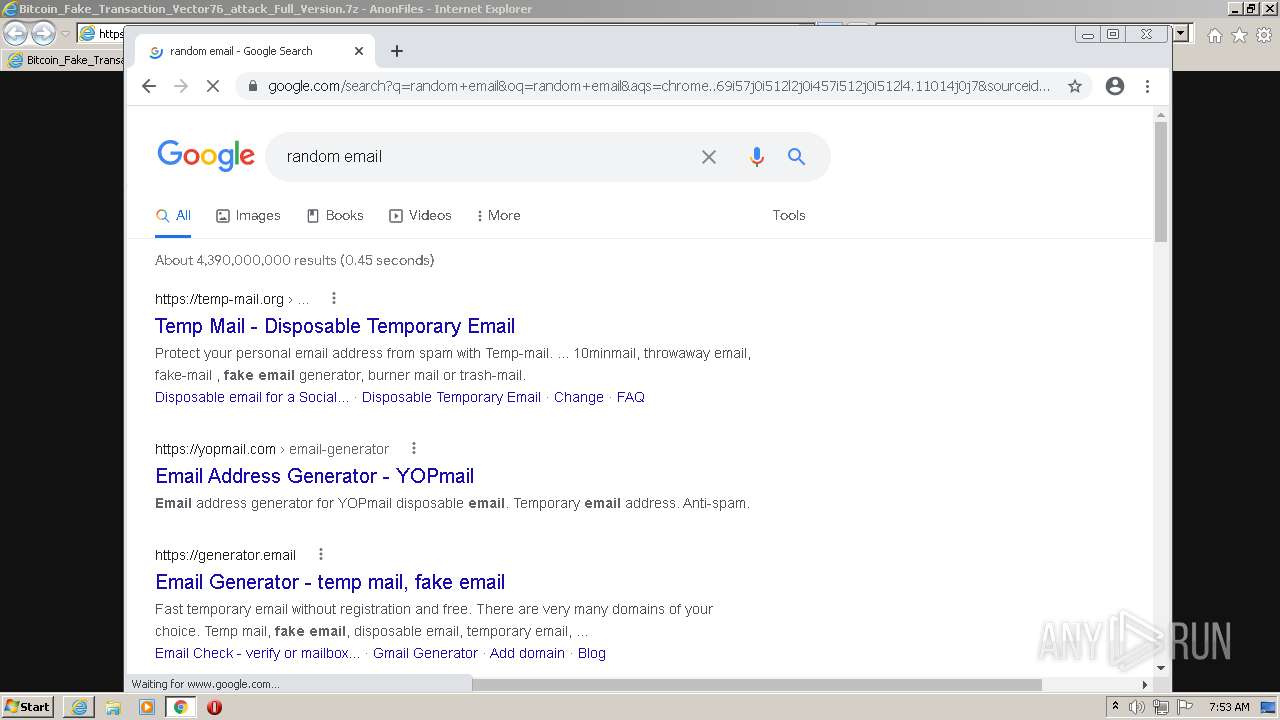
Task: Stop loading the page in Chrome
Action: (x=213, y=86)
